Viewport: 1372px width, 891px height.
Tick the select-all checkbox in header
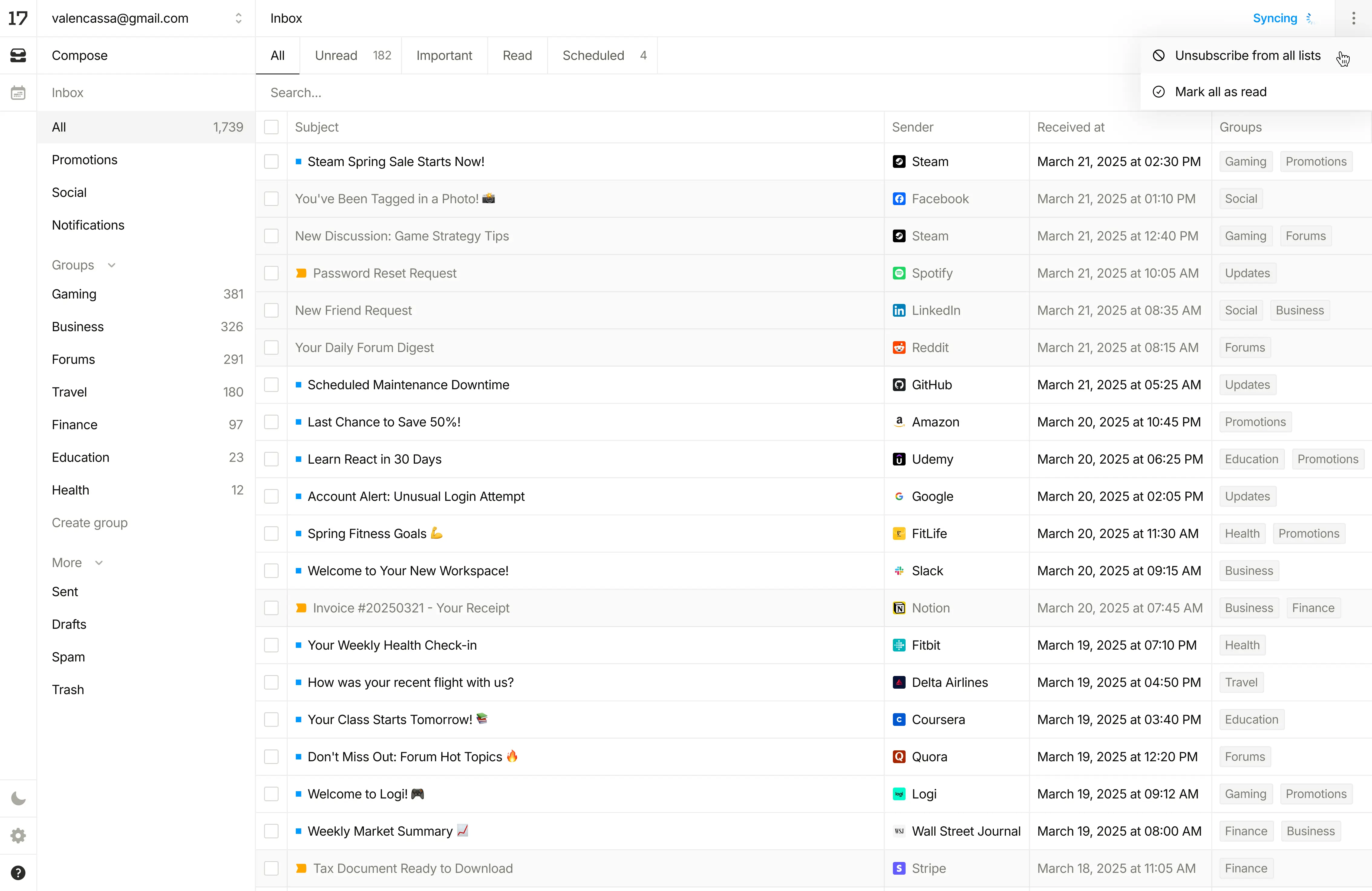271,127
